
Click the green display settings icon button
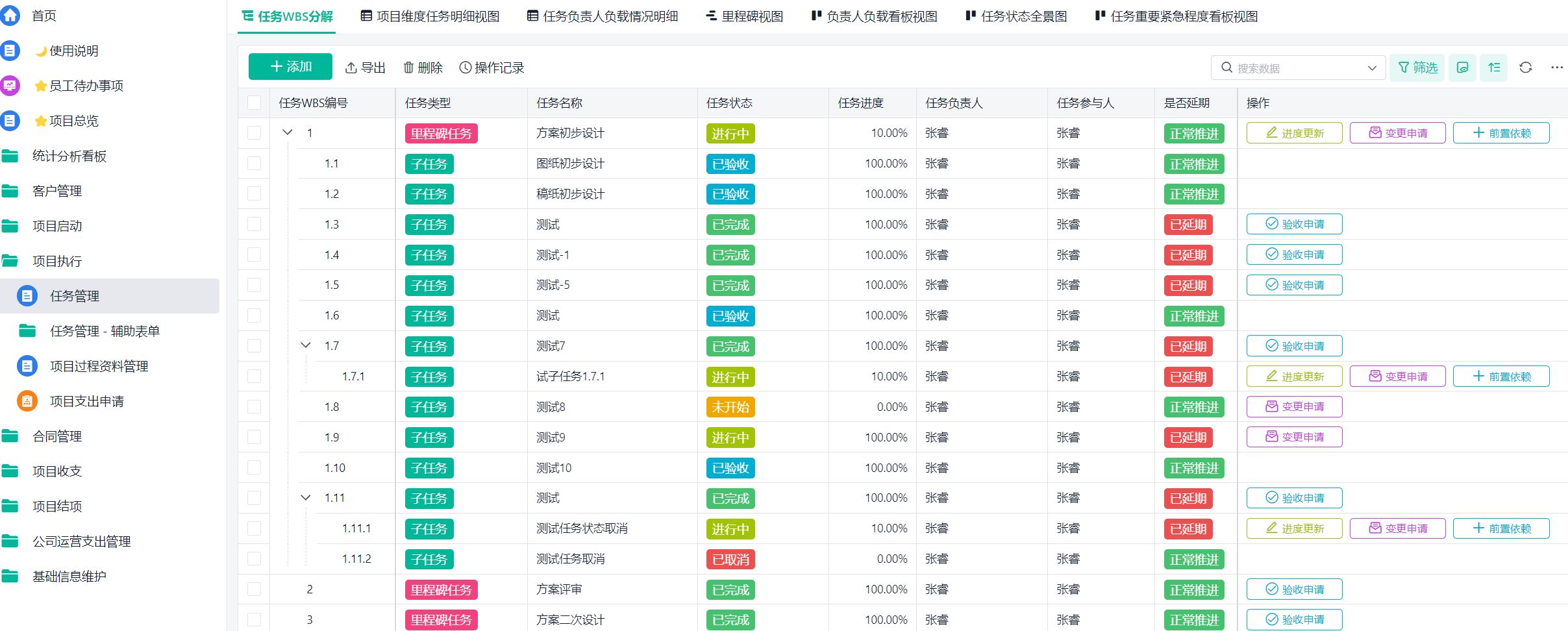1463,68
